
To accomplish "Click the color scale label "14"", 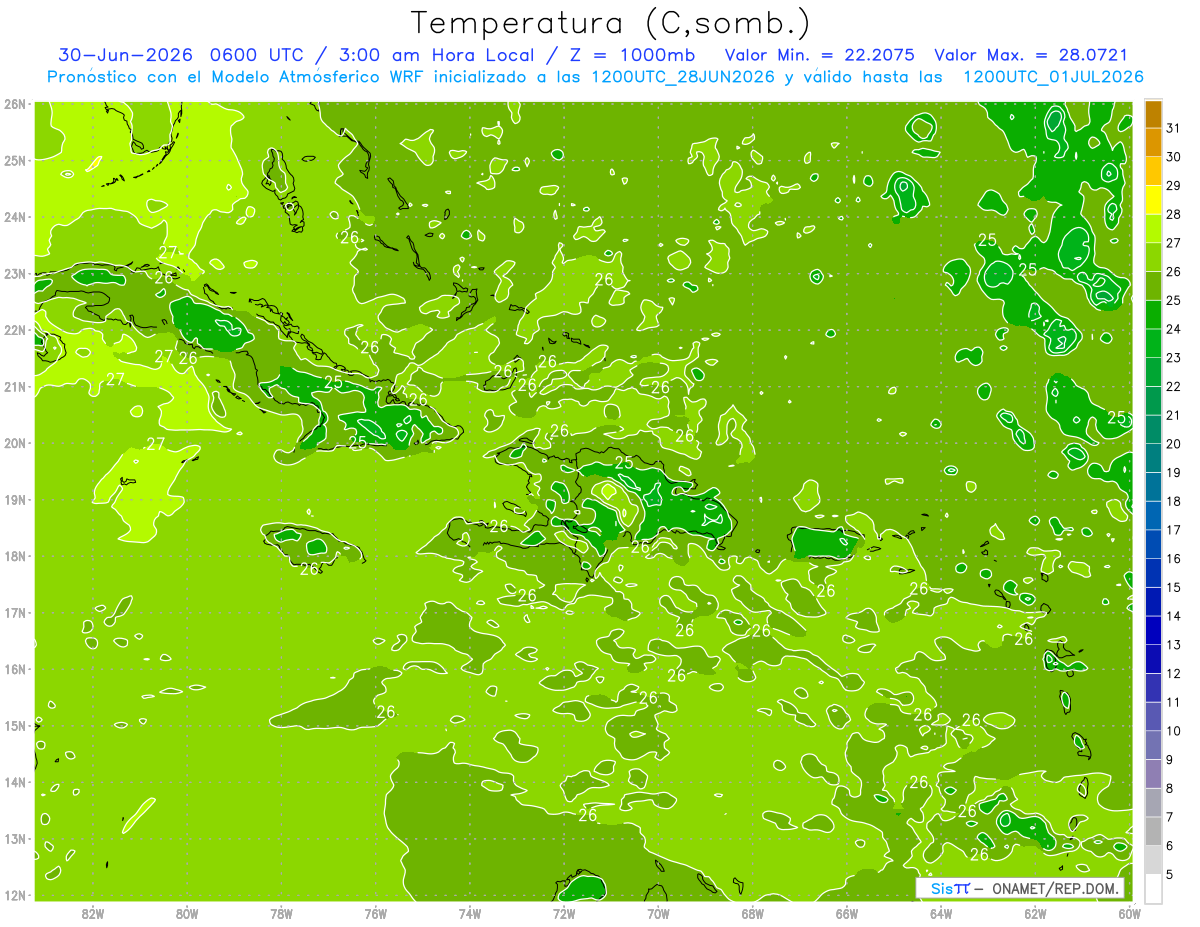I will click(x=1173, y=616).
